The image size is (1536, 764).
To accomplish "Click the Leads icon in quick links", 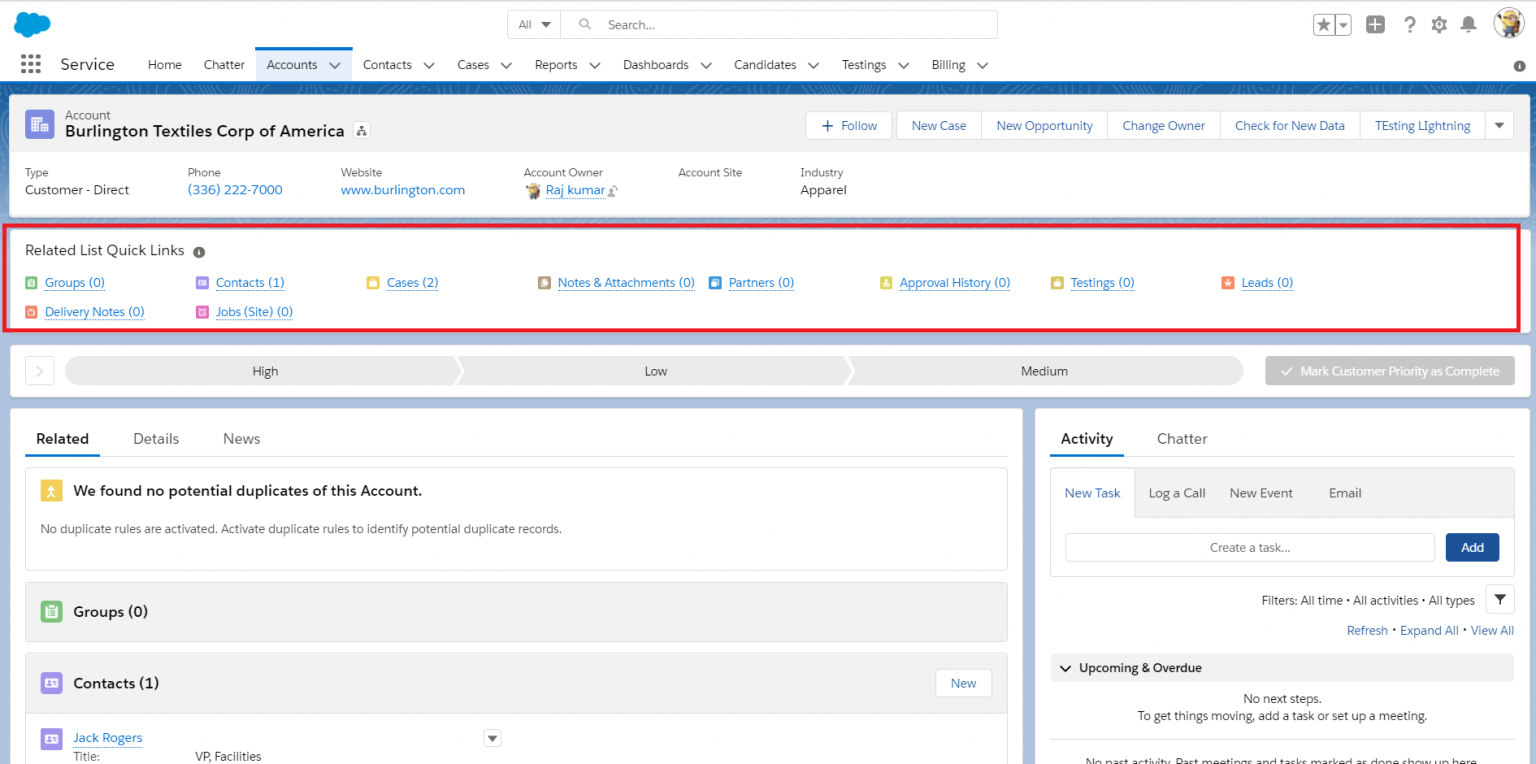I will pyautogui.click(x=1228, y=283).
